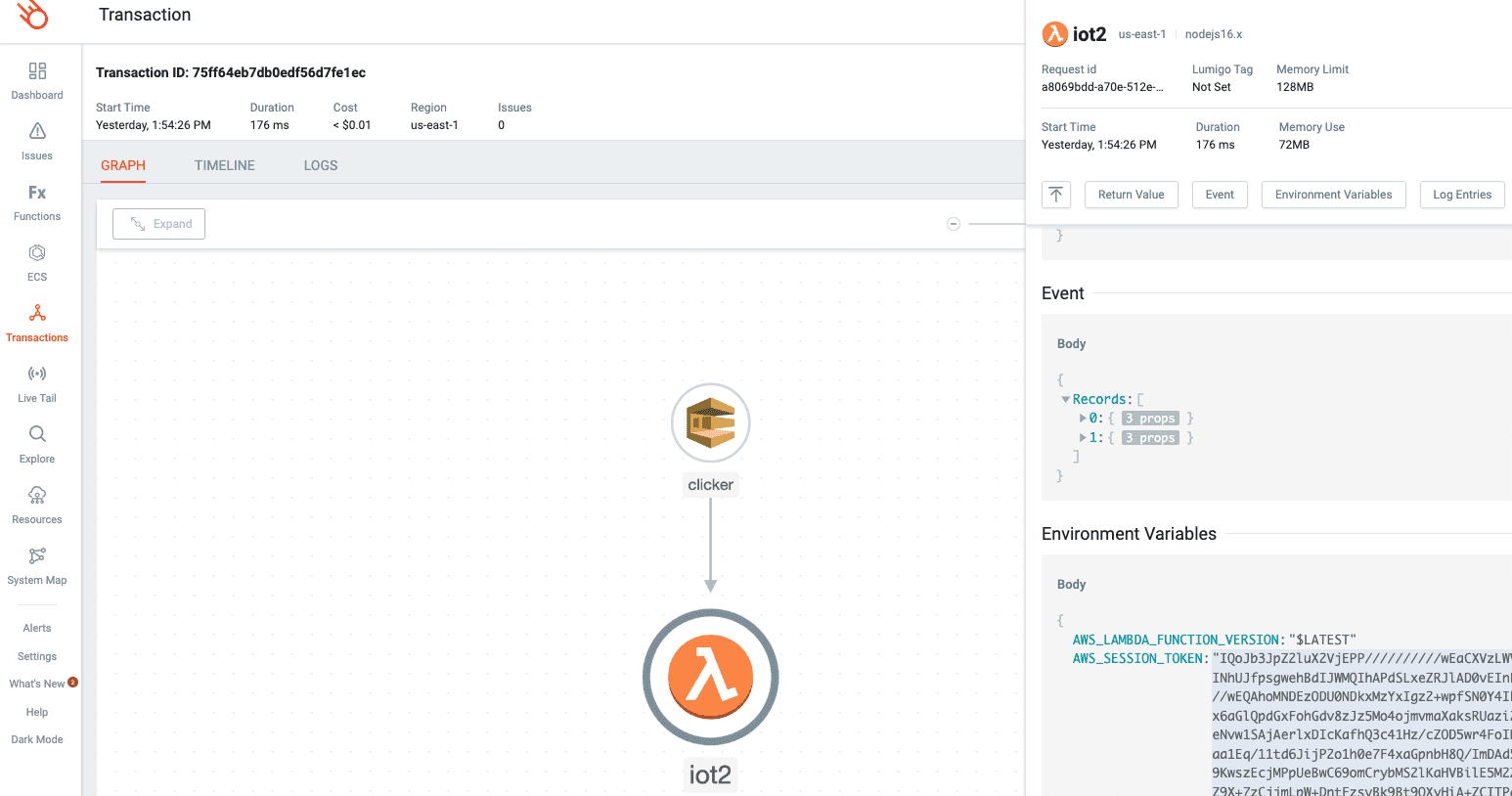Switch to the TIMELINE tab

225,165
